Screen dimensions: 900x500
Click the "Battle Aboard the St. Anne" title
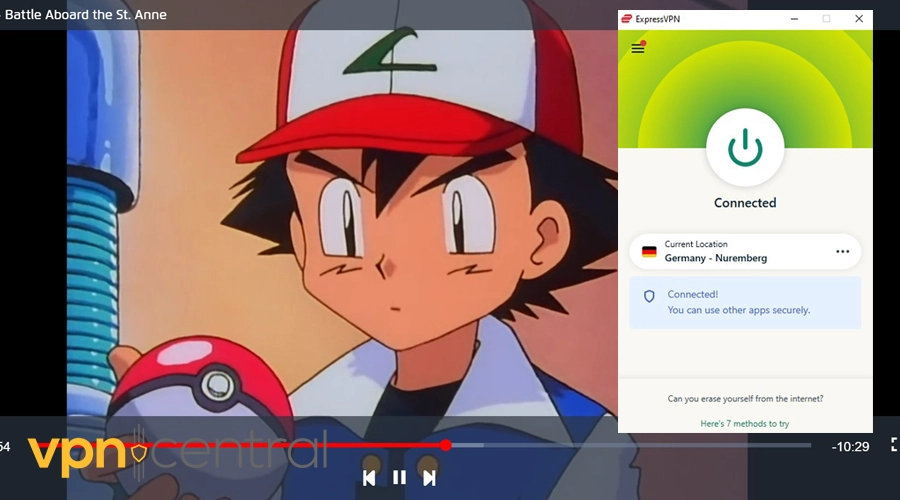(86, 14)
